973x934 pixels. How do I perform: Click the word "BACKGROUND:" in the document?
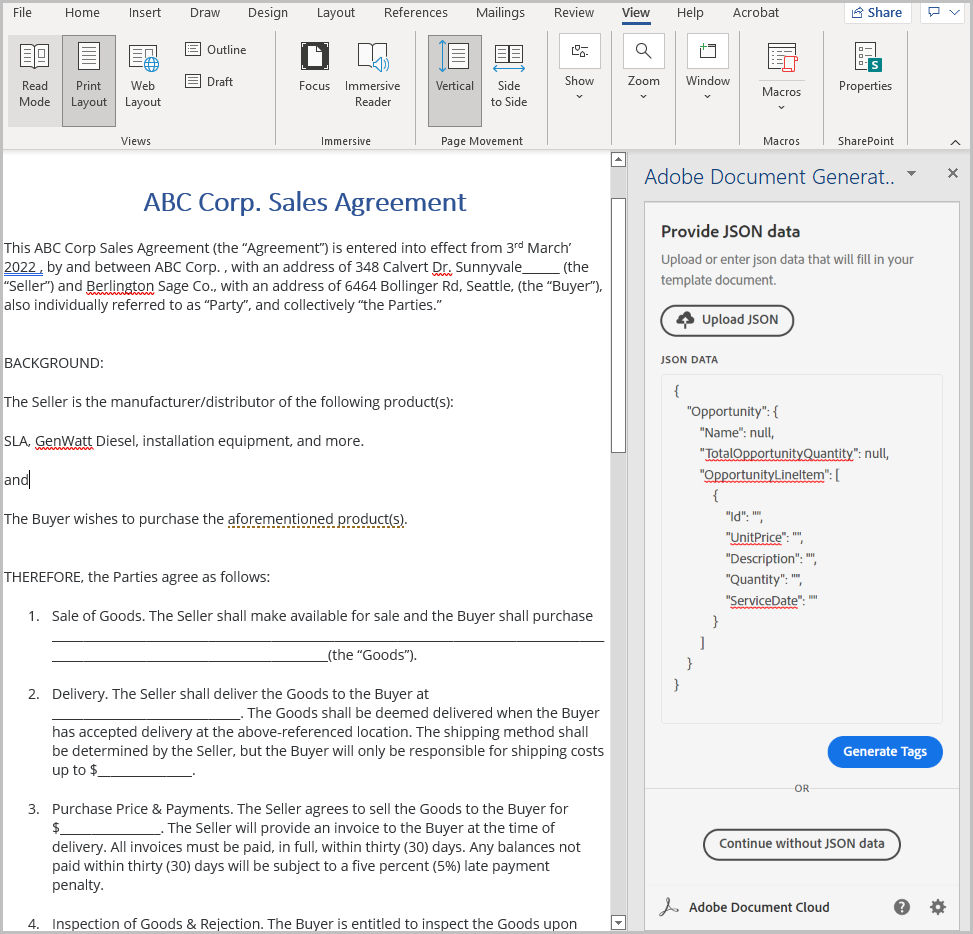click(x=54, y=363)
